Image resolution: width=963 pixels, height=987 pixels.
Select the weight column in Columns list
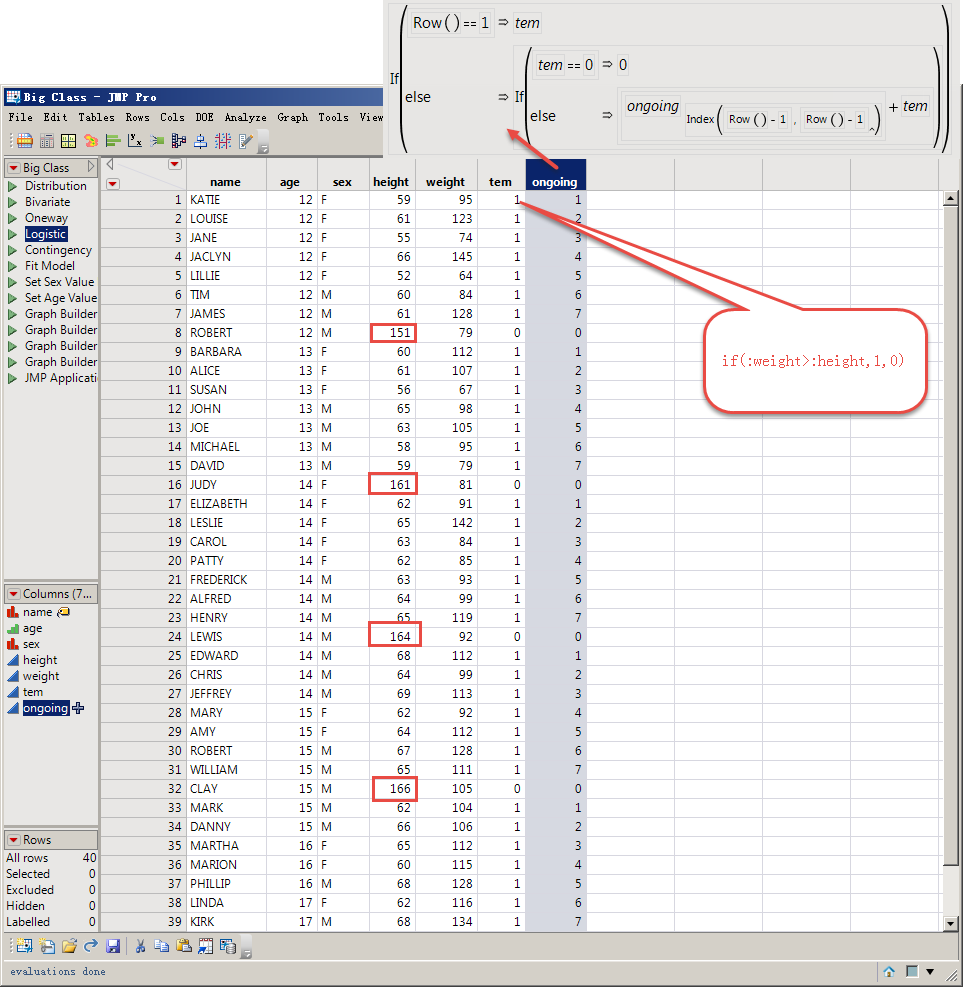pos(41,676)
